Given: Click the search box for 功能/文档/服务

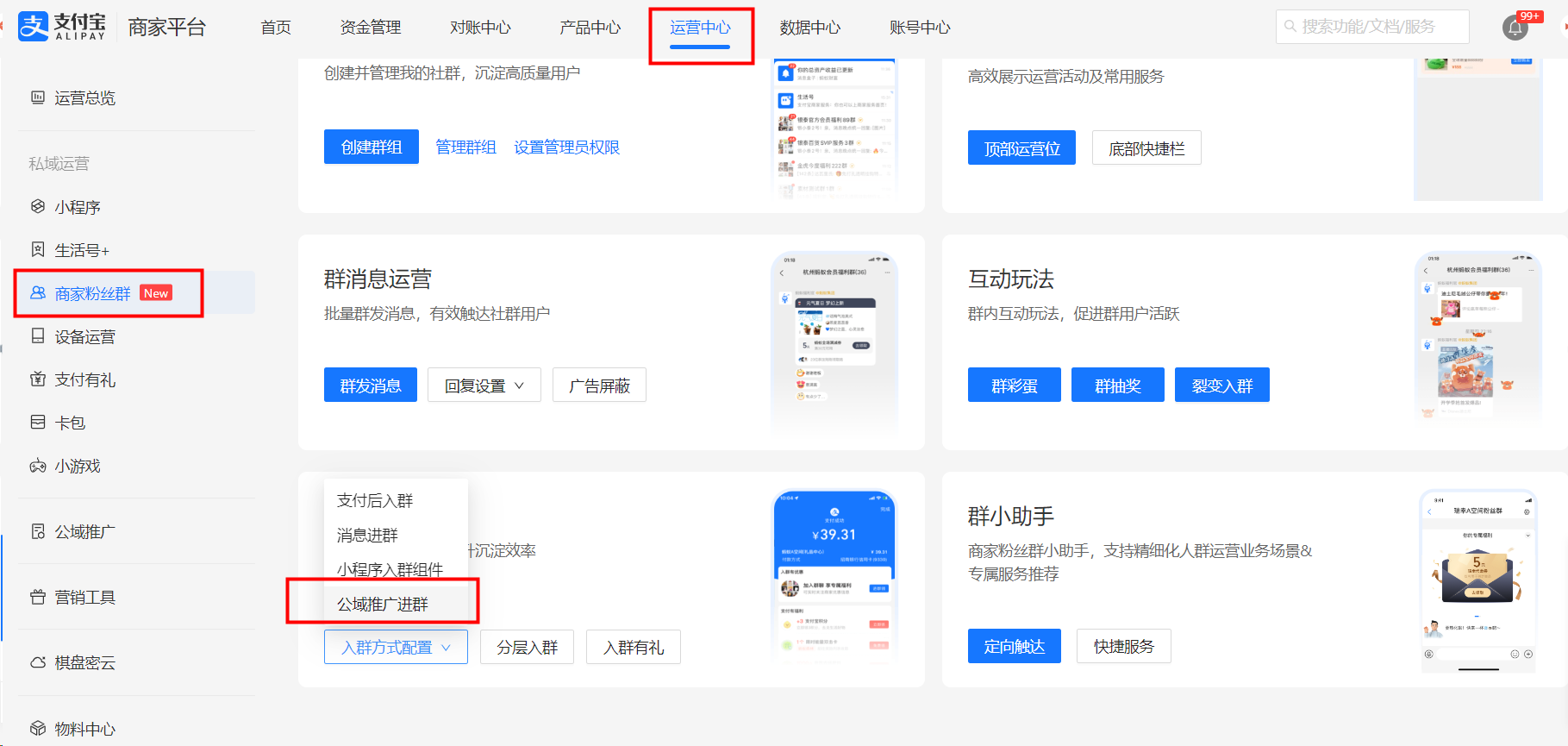Looking at the screenshot, I should click(x=1372, y=27).
